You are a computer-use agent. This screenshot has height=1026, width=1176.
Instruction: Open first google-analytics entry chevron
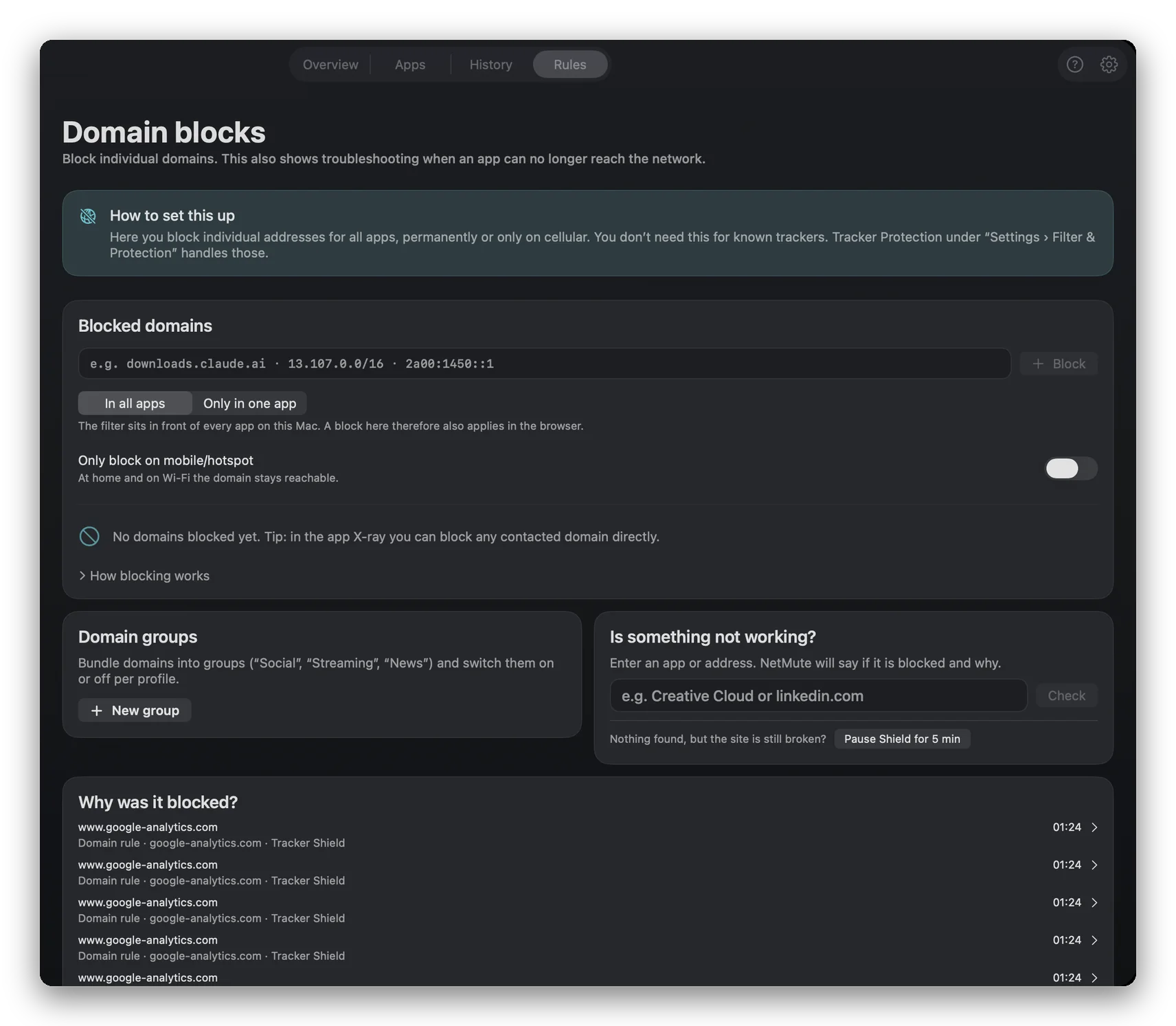(x=1094, y=827)
